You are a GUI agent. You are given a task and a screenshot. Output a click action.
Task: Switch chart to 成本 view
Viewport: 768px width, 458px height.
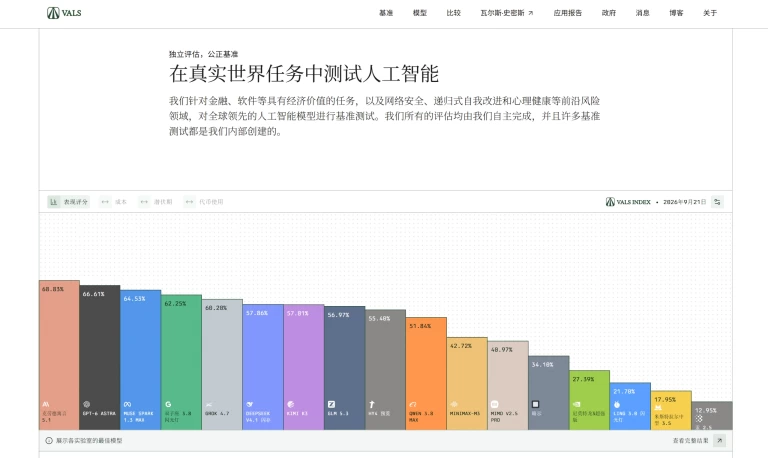114,202
